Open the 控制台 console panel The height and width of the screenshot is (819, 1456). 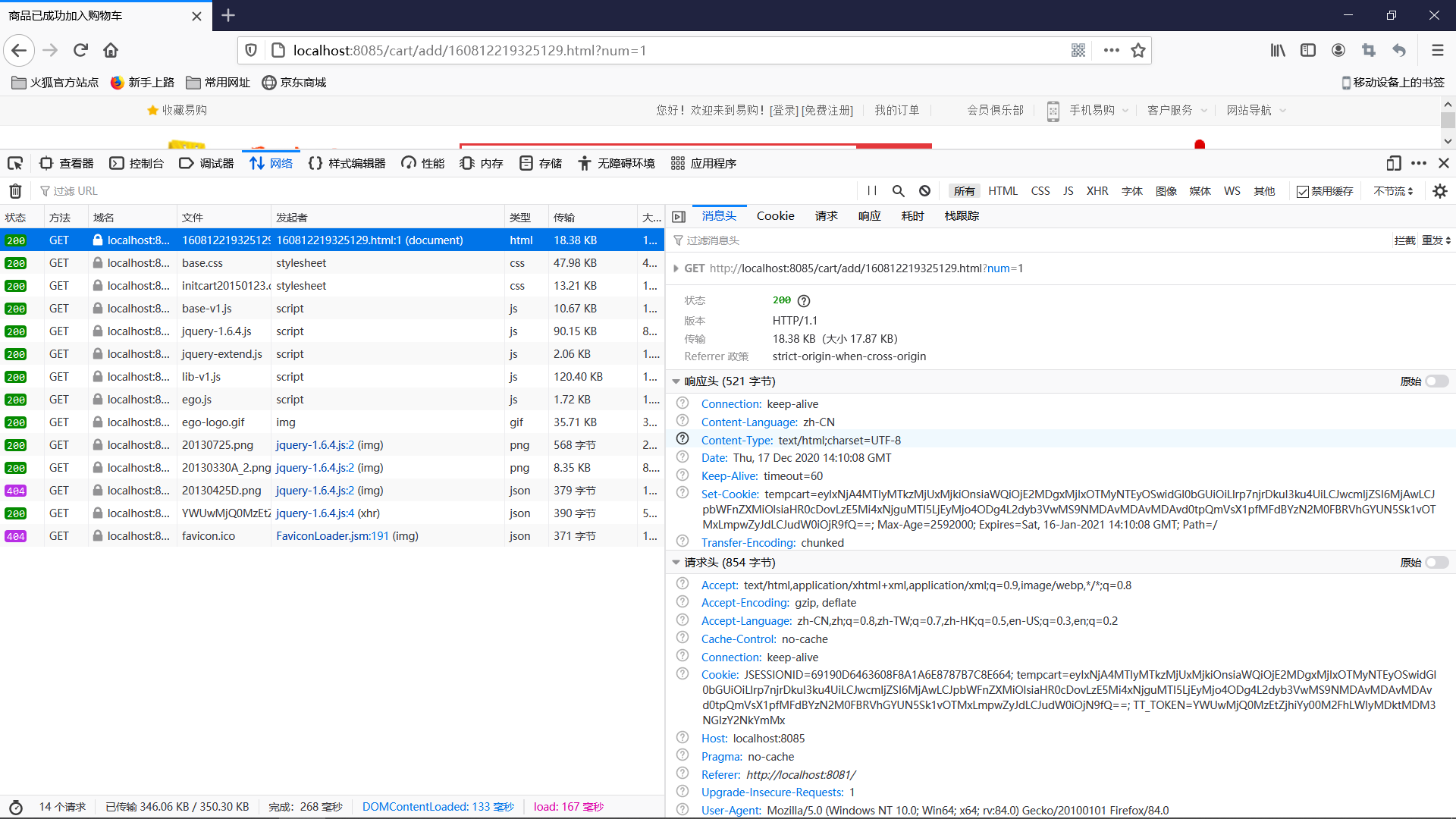point(136,163)
